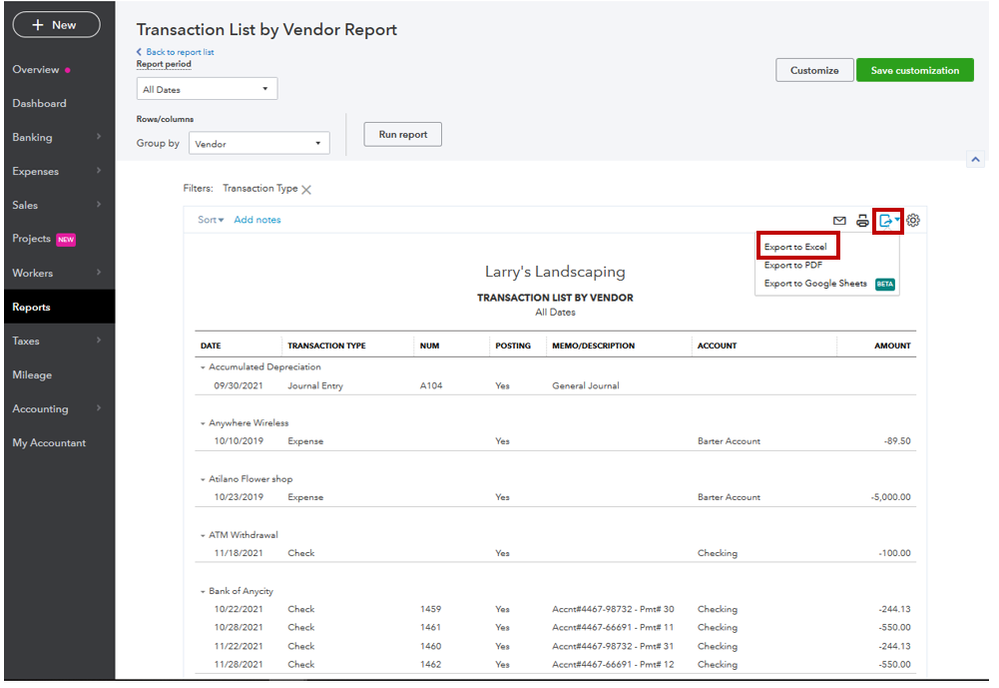Click the Larry's Landscaping report title
The width and height of the screenshot is (999, 688).
(x=555, y=272)
